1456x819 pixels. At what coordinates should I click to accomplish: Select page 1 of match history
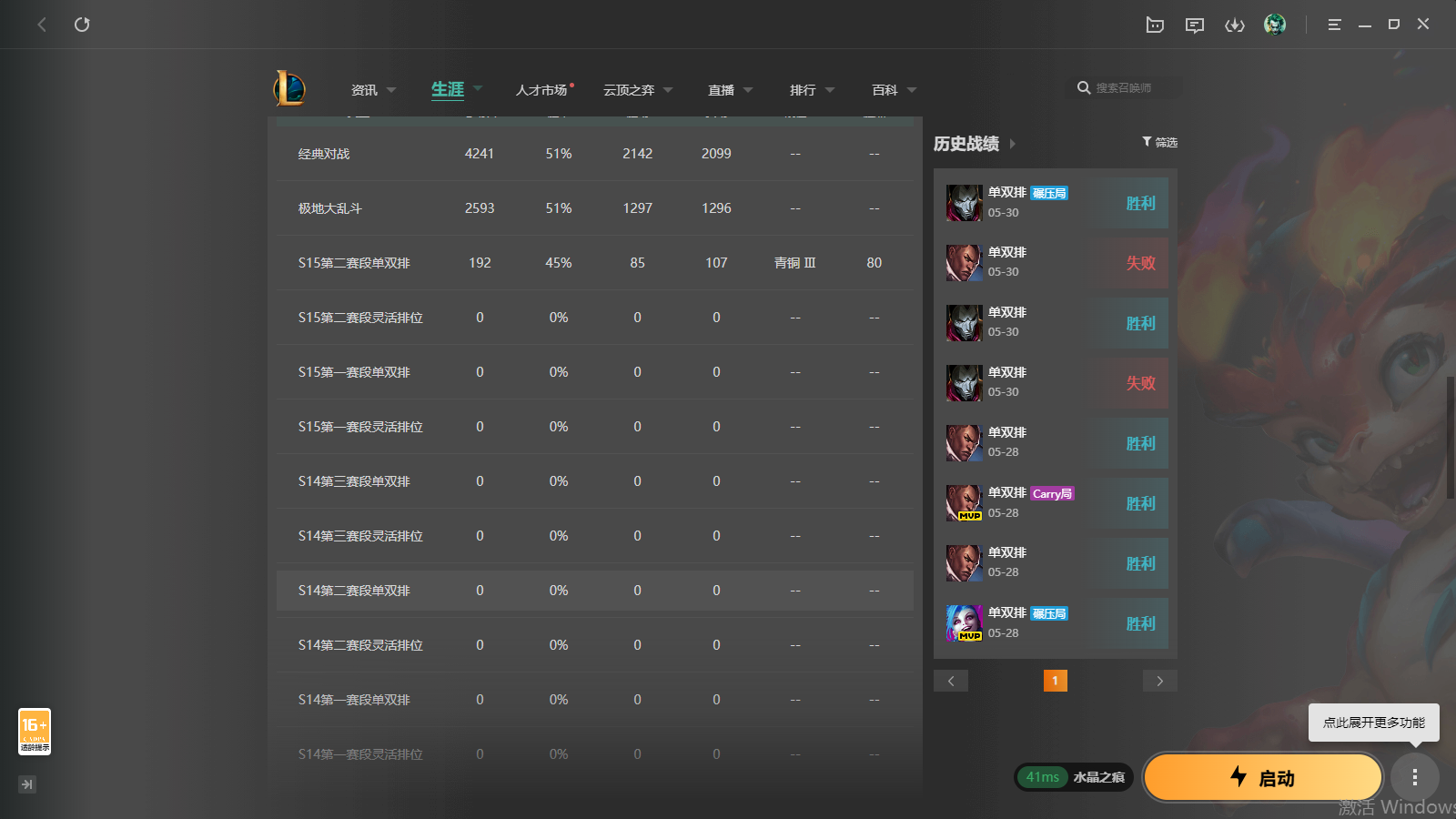1056,681
